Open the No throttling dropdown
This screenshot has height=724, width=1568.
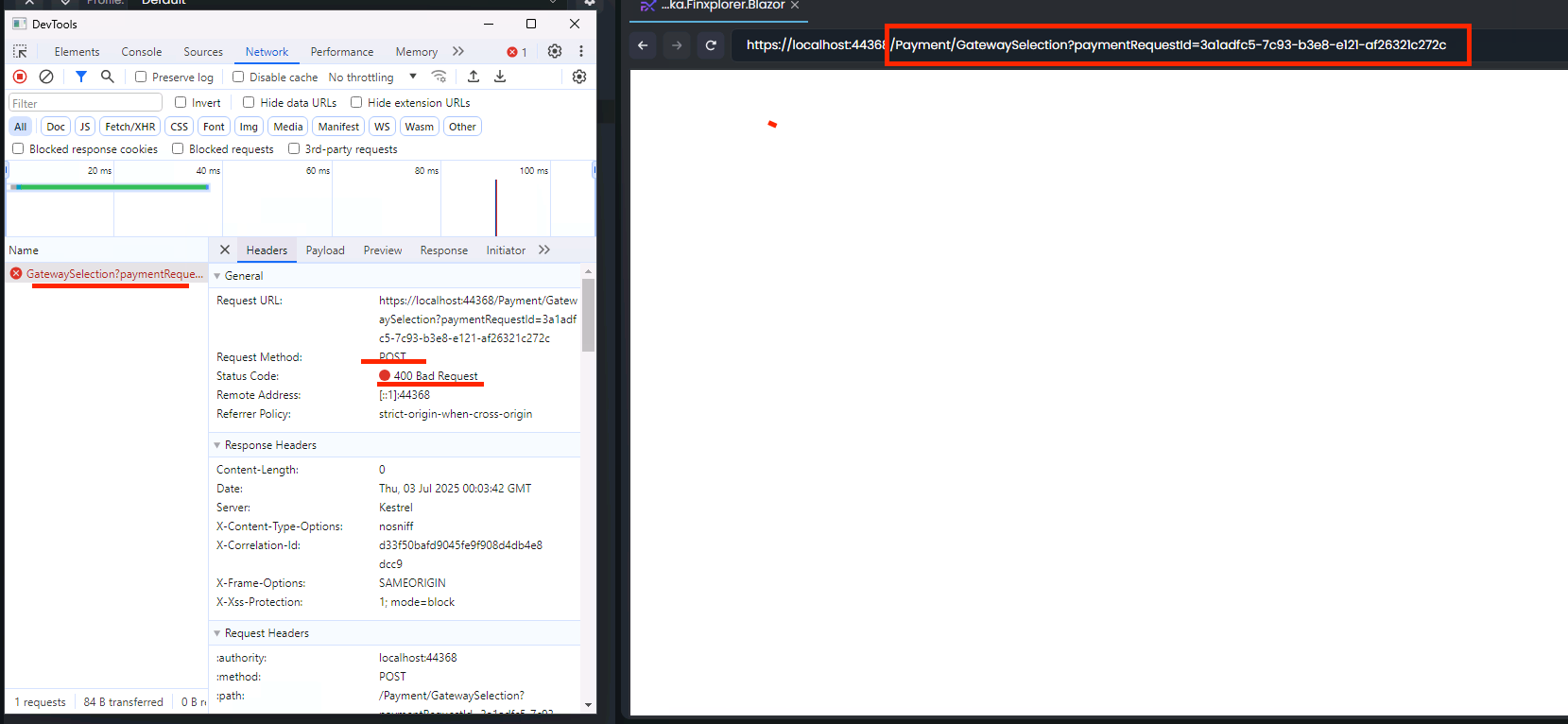coord(371,78)
